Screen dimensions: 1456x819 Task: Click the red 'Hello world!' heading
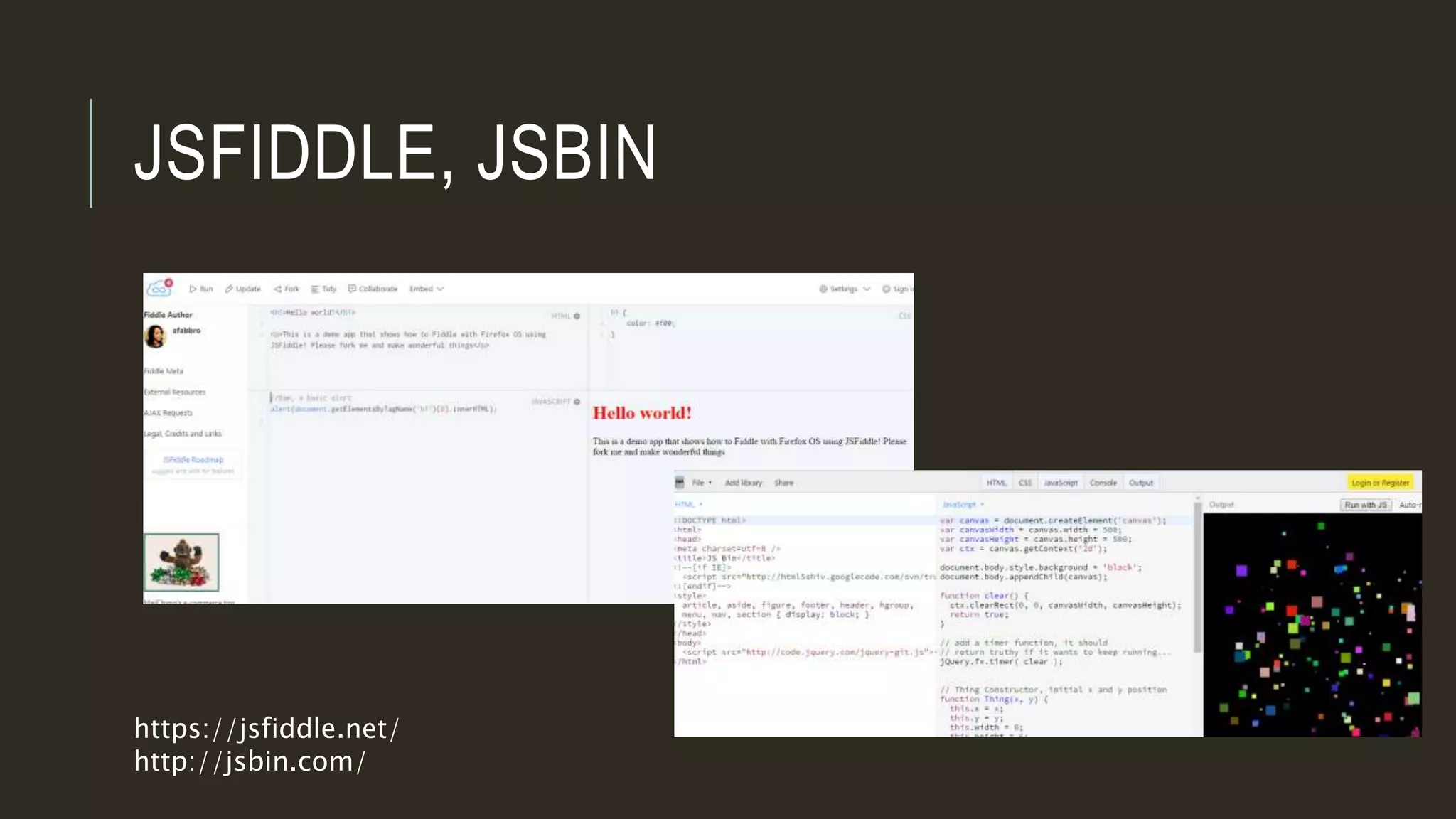tap(642, 413)
